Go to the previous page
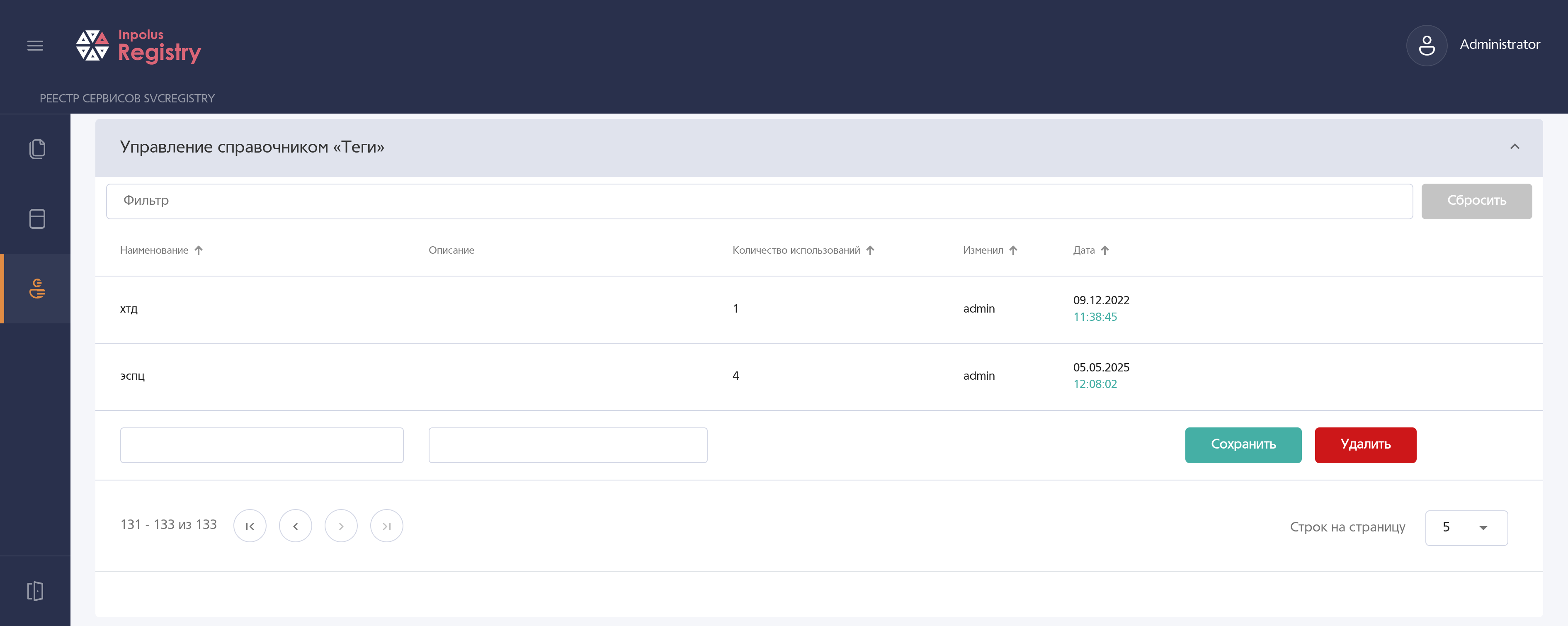Viewport: 1568px width, 626px height. point(295,526)
